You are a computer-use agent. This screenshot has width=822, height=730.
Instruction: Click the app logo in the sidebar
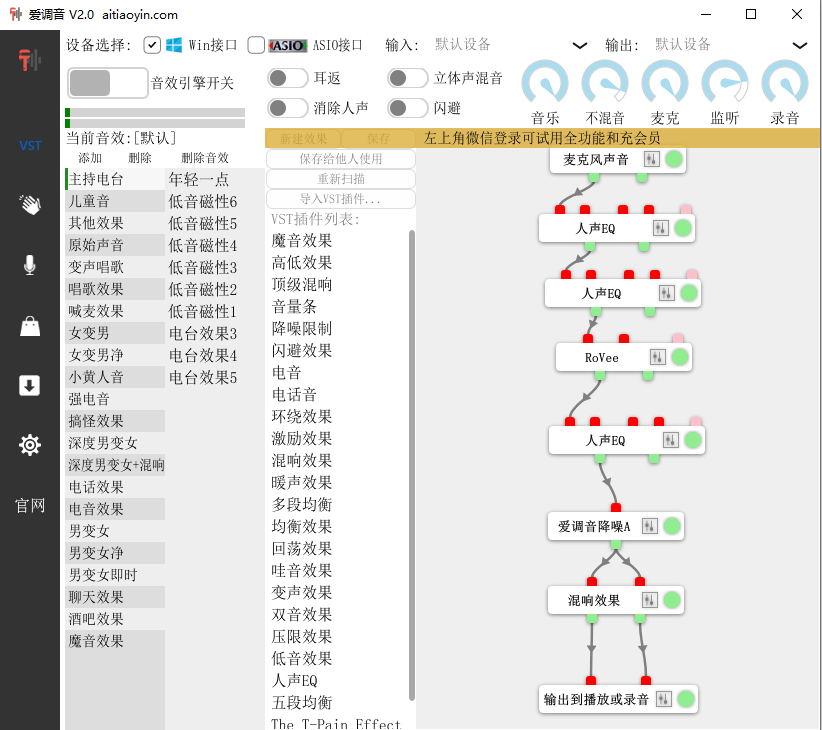[x=30, y=60]
